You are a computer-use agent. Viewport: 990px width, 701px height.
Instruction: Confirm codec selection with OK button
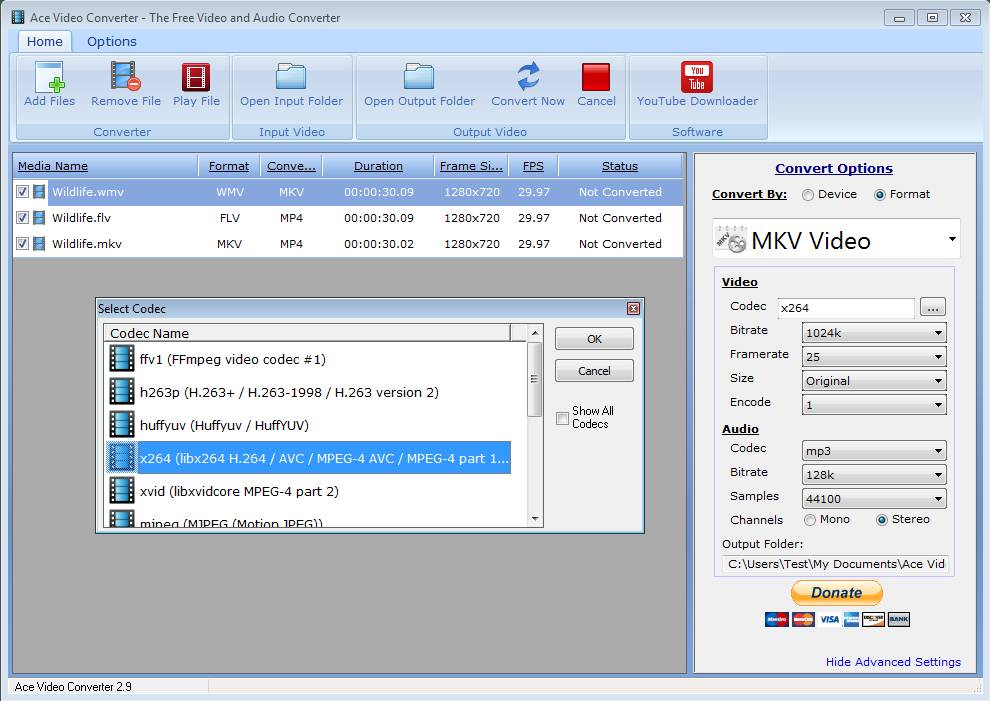tap(593, 338)
